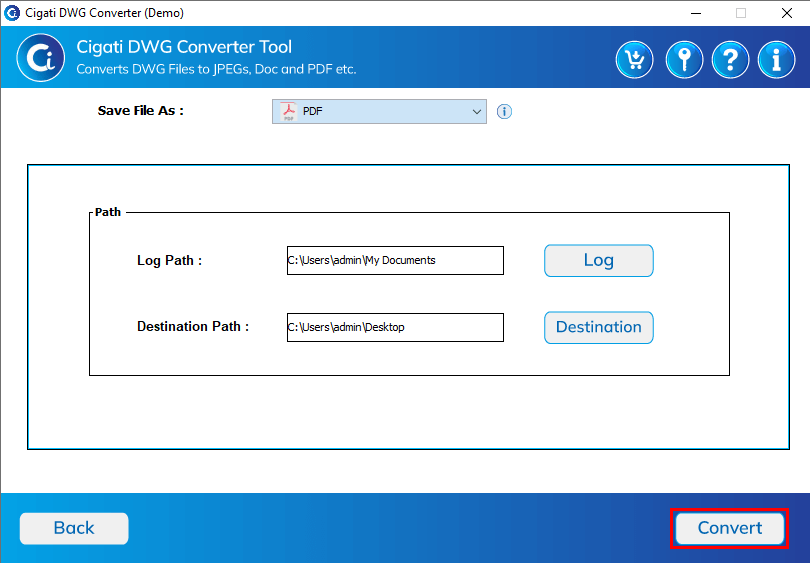Screen dimensions: 810x563
Task: Close the Cigati DWG Converter window
Action: (x=787, y=13)
